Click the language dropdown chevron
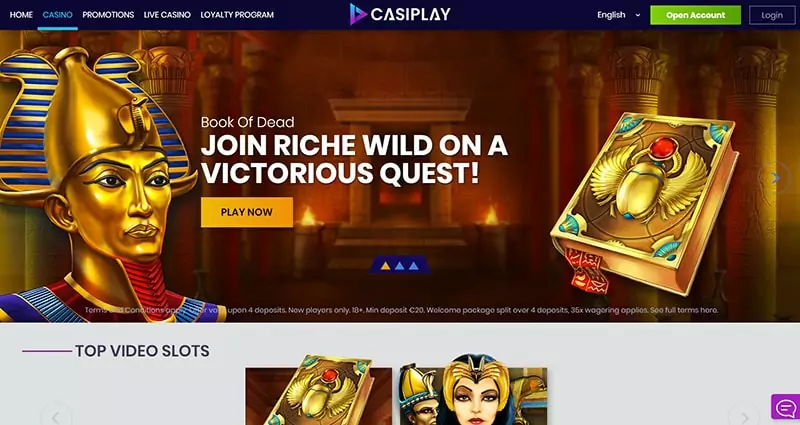 click(638, 15)
